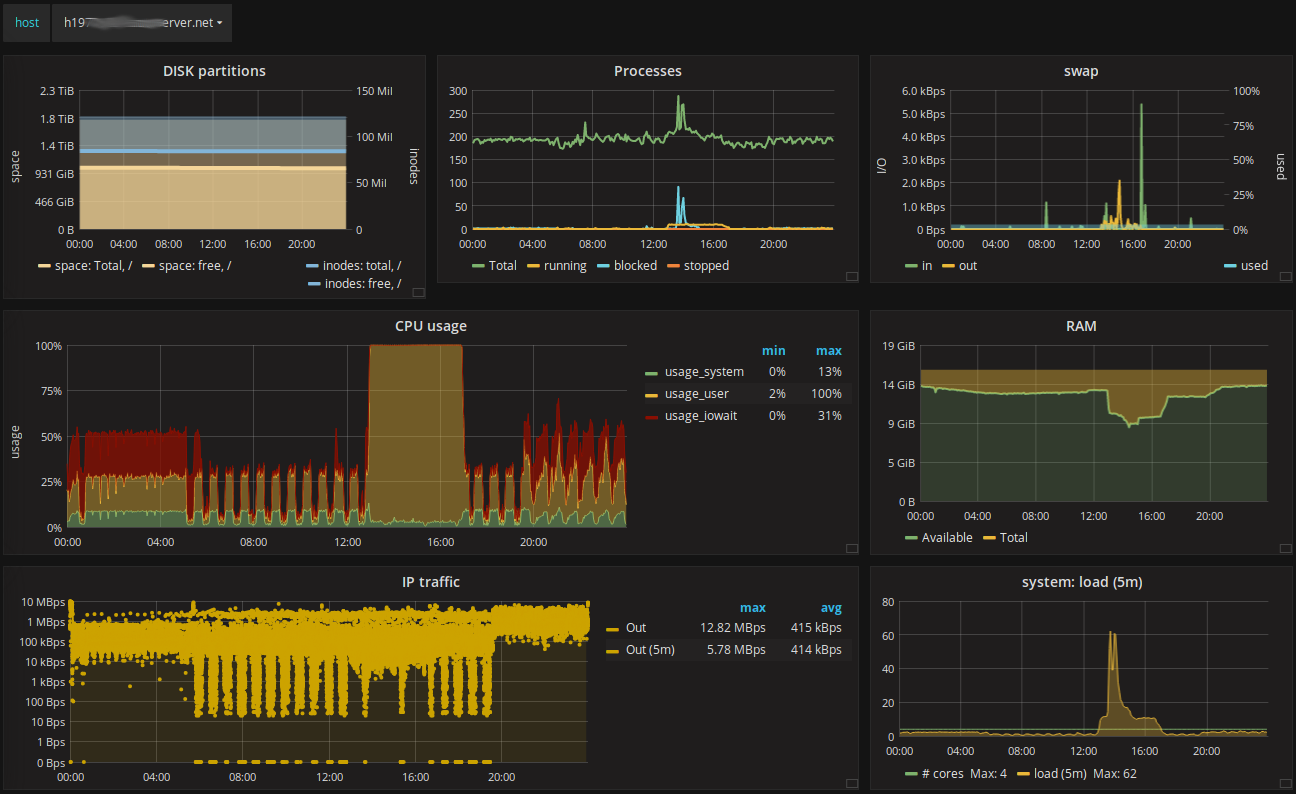1296x794 pixels.
Task: Toggle usage_user series in CPU legend
Action: [697, 394]
